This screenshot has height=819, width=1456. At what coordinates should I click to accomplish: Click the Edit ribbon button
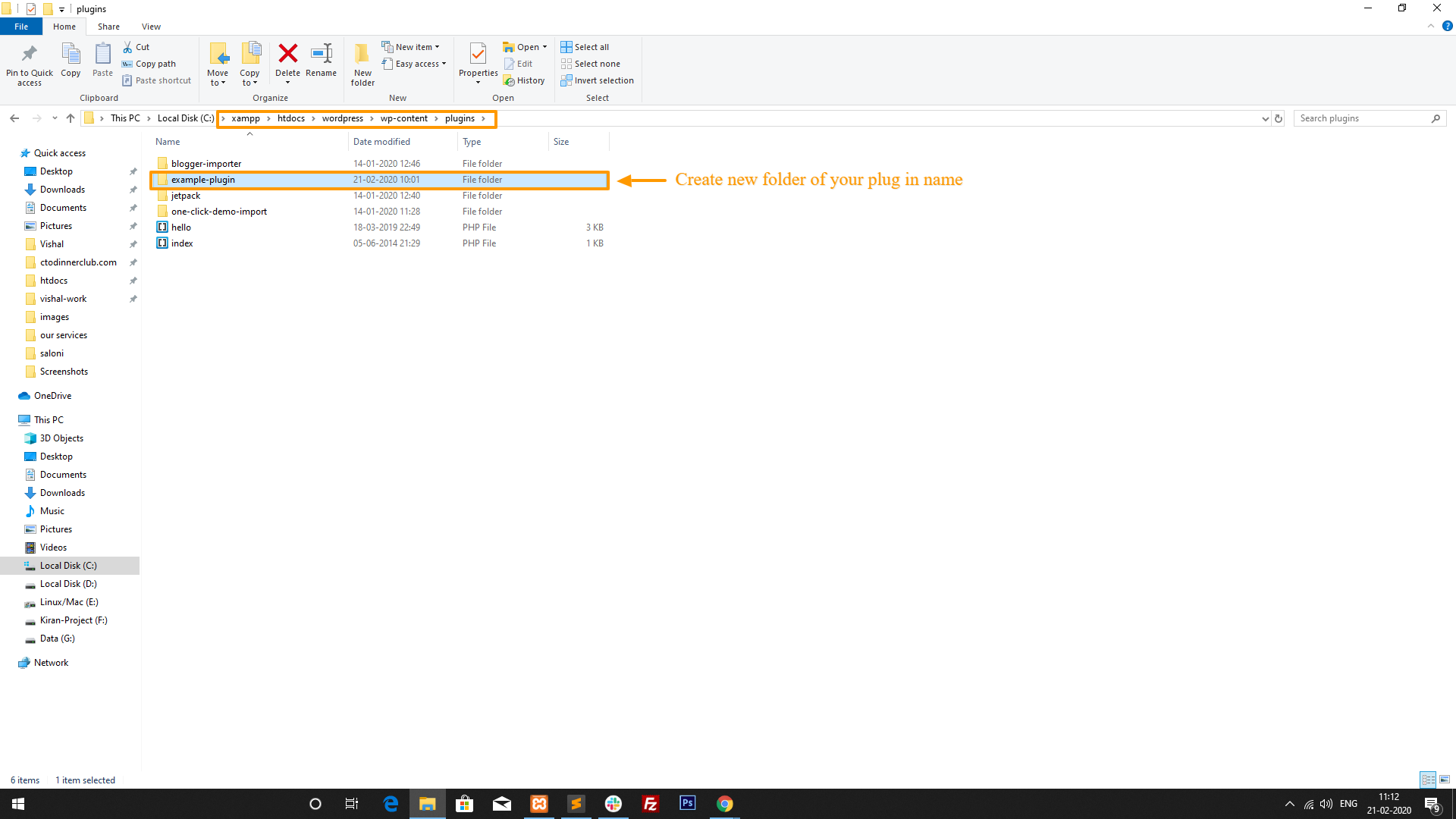(519, 64)
